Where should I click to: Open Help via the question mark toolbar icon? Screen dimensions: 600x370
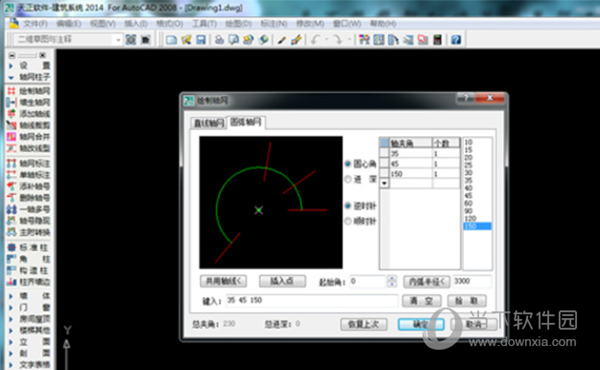(455, 39)
